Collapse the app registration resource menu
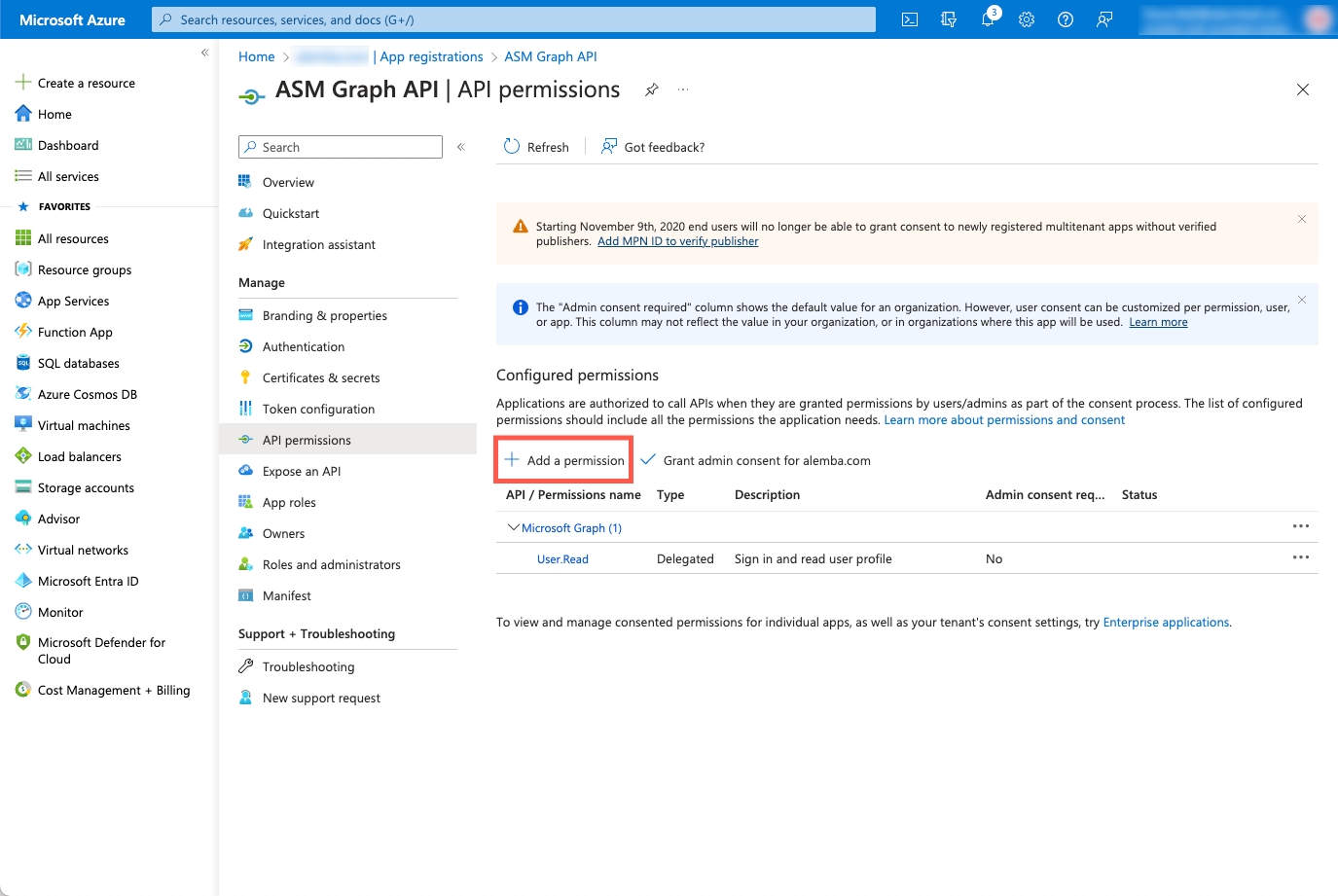The height and width of the screenshot is (896, 1338). (x=461, y=147)
